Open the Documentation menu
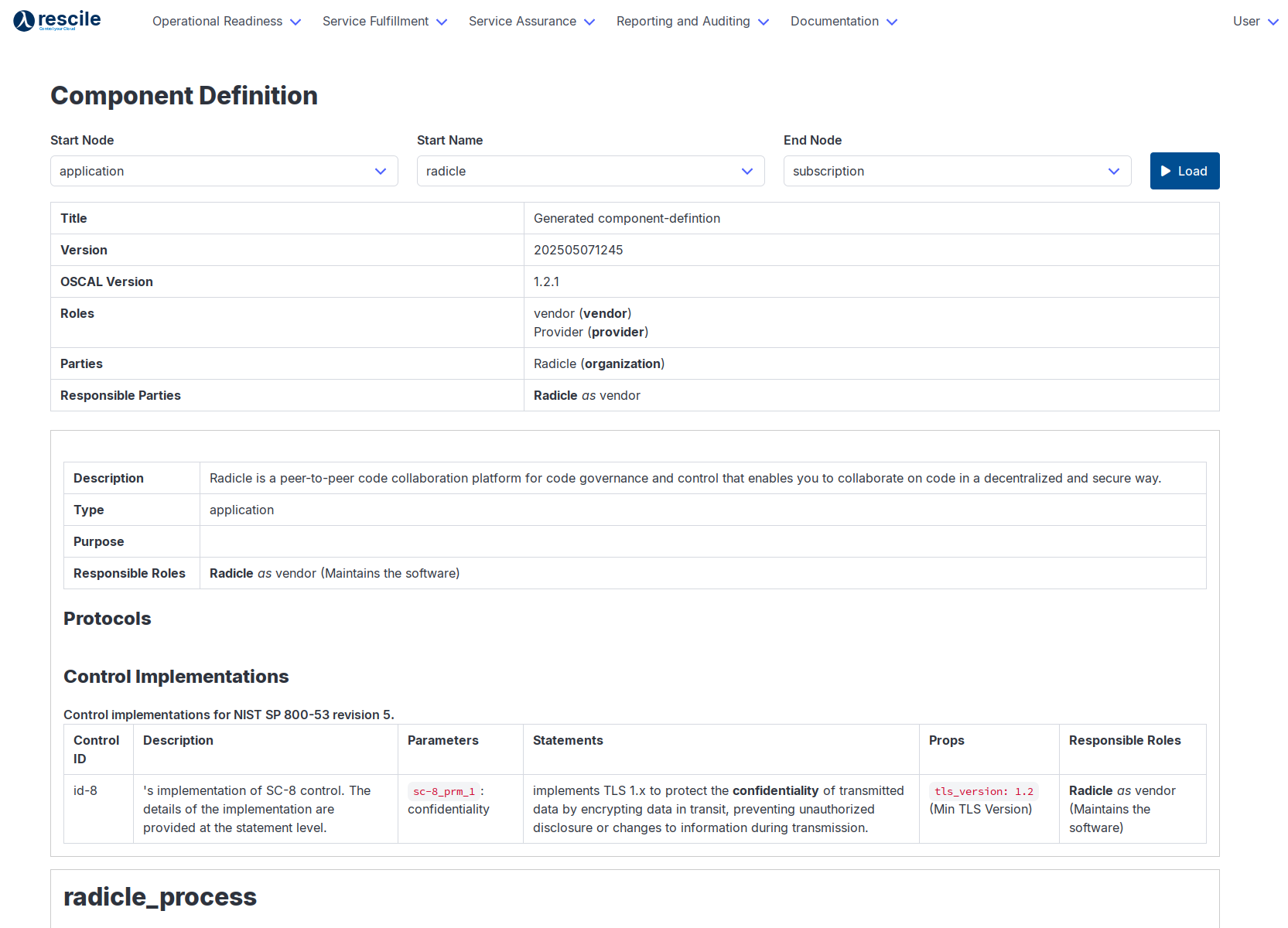The image size is (1288, 928). [834, 22]
